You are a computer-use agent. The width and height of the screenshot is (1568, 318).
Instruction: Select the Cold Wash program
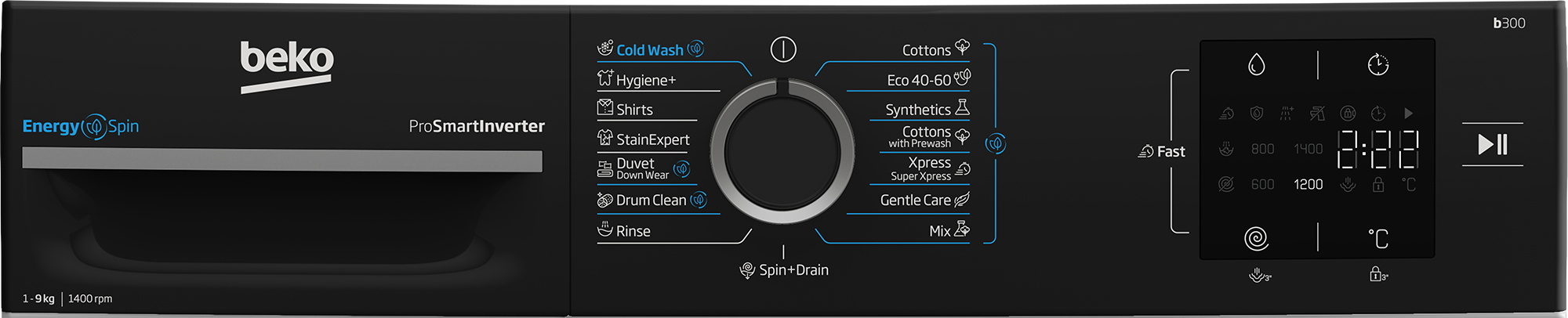click(x=651, y=49)
